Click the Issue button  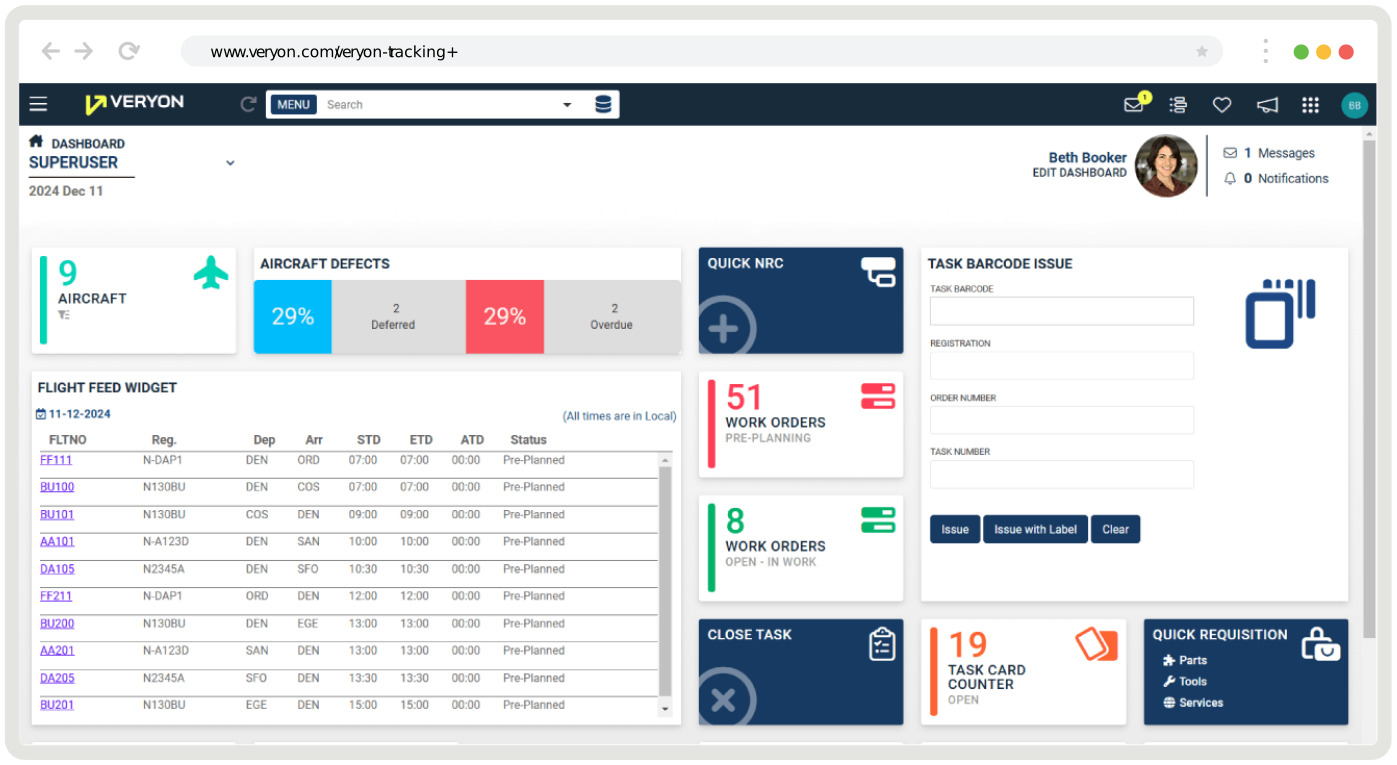click(955, 529)
